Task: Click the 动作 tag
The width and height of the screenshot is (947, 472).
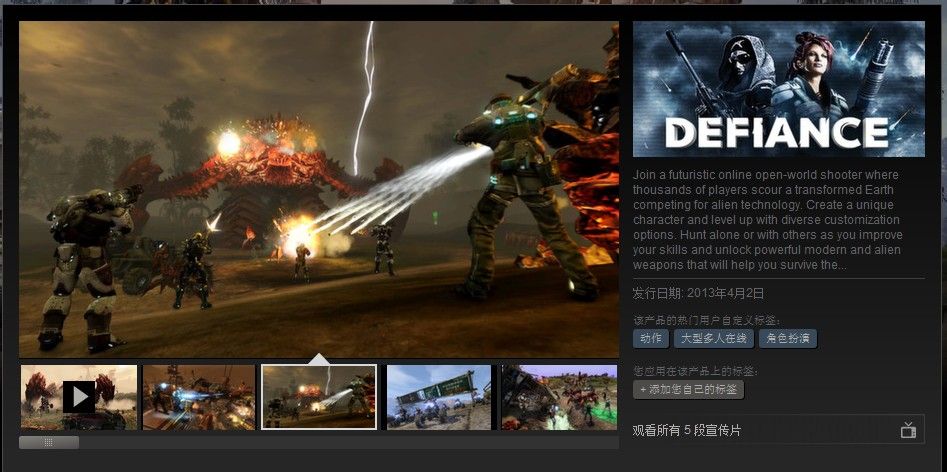Action: tap(651, 339)
